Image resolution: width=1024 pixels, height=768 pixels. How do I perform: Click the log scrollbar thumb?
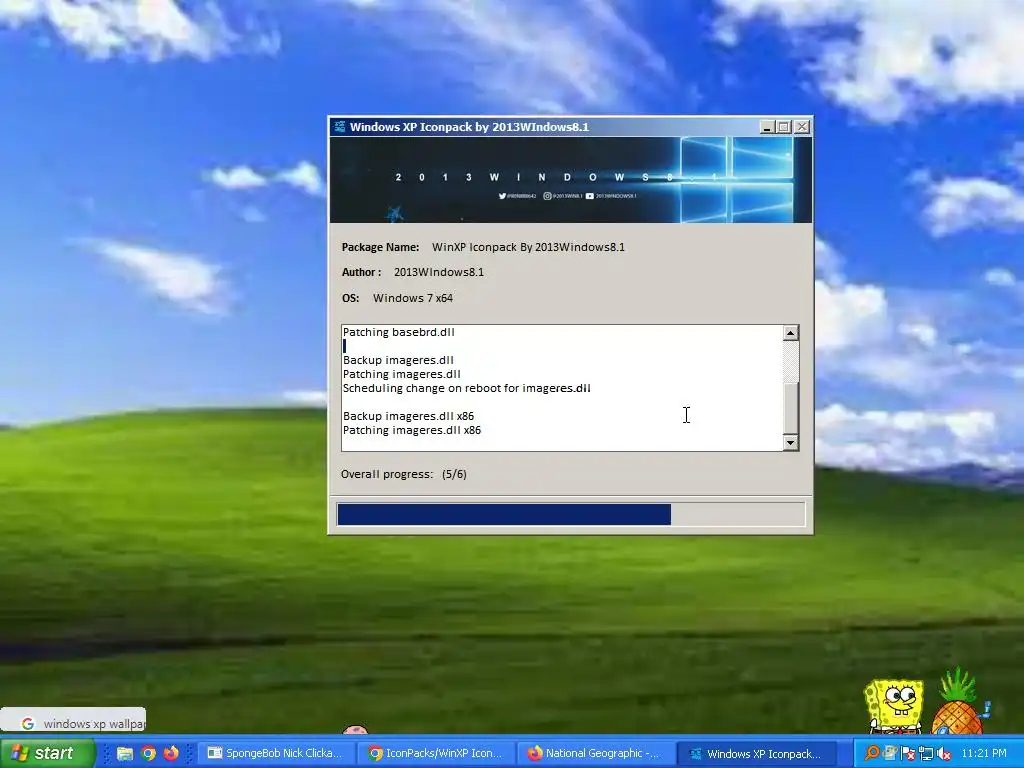pyautogui.click(x=790, y=409)
